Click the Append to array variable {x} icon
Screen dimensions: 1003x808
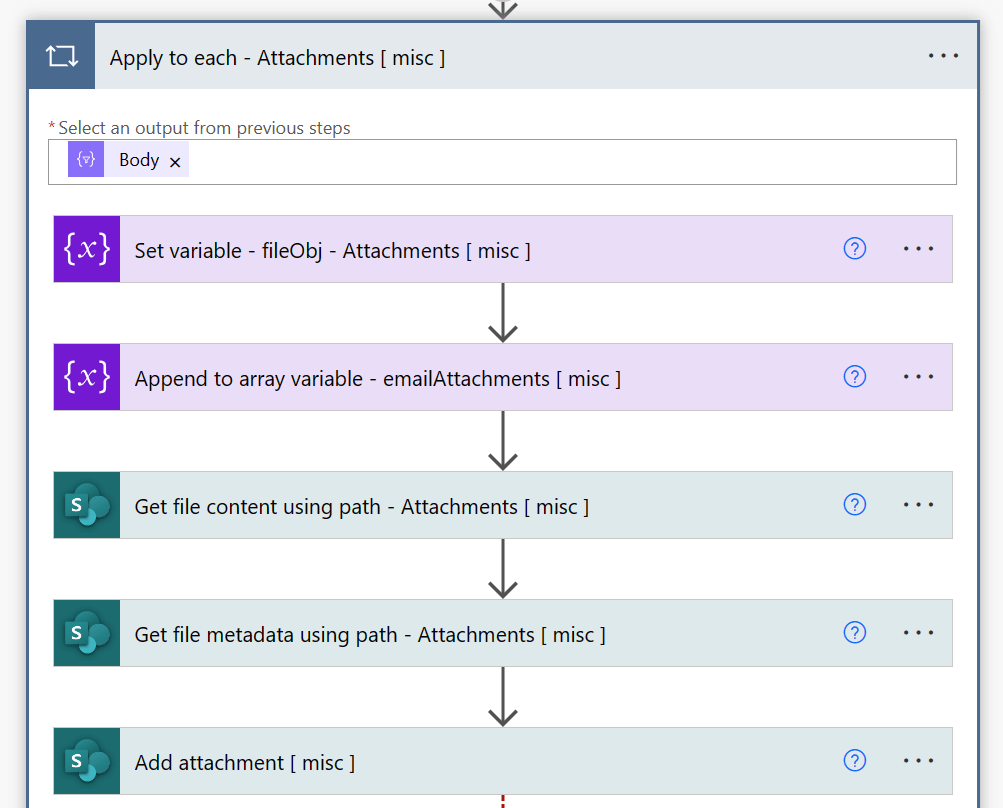point(85,377)
